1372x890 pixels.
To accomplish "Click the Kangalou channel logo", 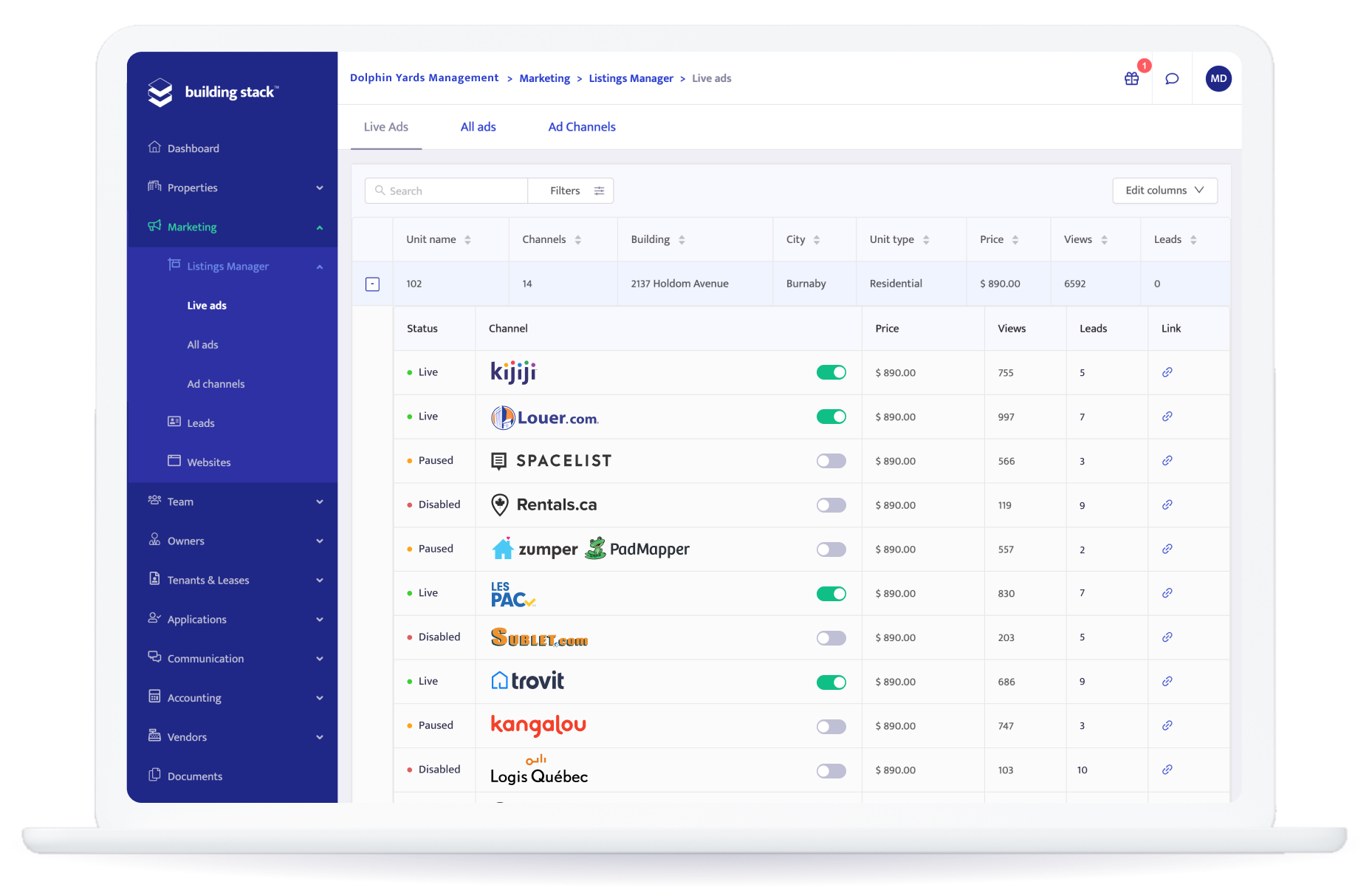I will (538, 725).
